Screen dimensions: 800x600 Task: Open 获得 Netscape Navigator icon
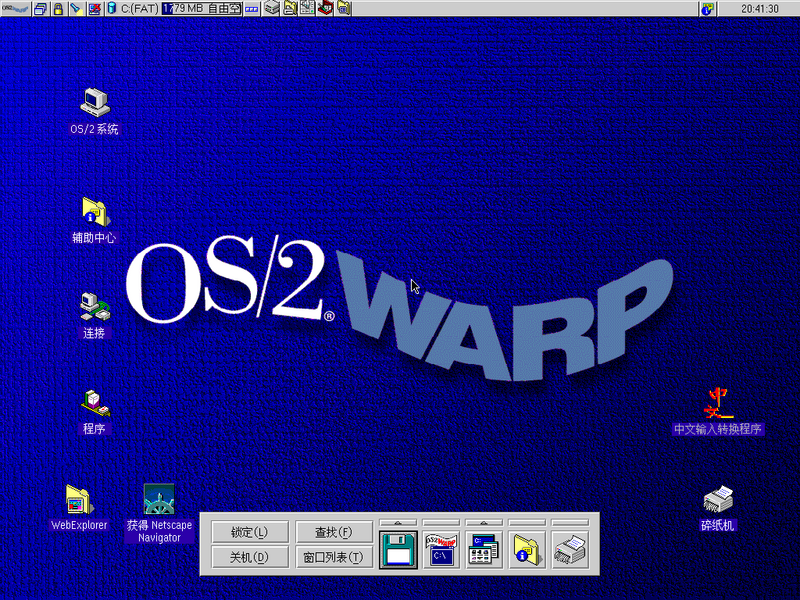point(159,499)
